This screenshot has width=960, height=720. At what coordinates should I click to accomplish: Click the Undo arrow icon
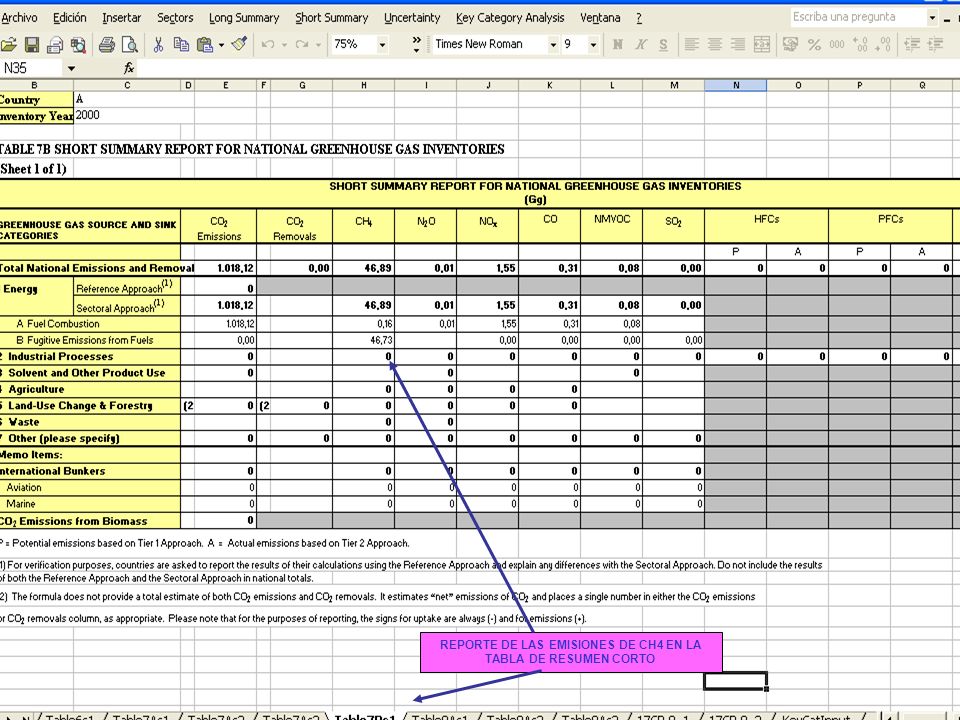268,44
